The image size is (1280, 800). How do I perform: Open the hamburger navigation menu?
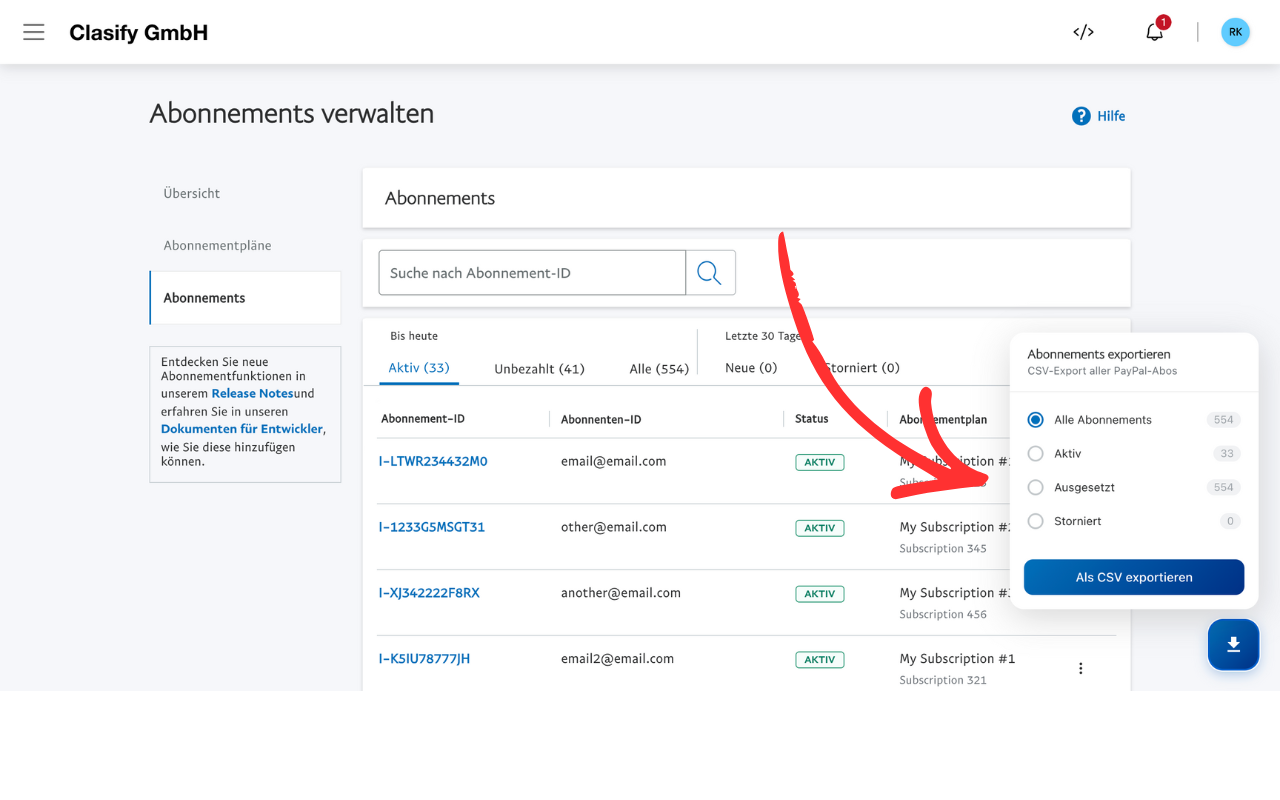point(34,32)
